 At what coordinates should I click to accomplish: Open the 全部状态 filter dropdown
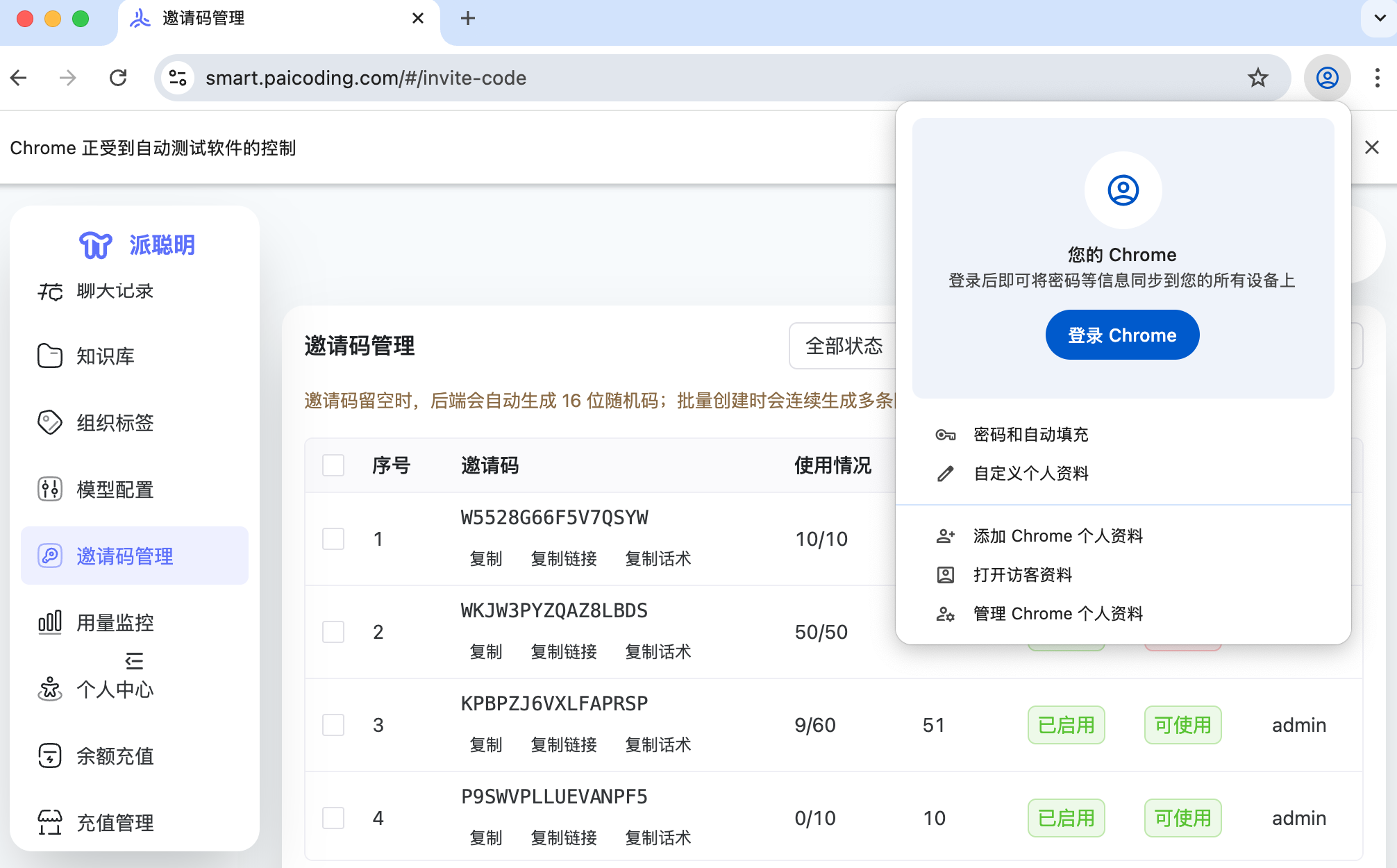[844, 346]
